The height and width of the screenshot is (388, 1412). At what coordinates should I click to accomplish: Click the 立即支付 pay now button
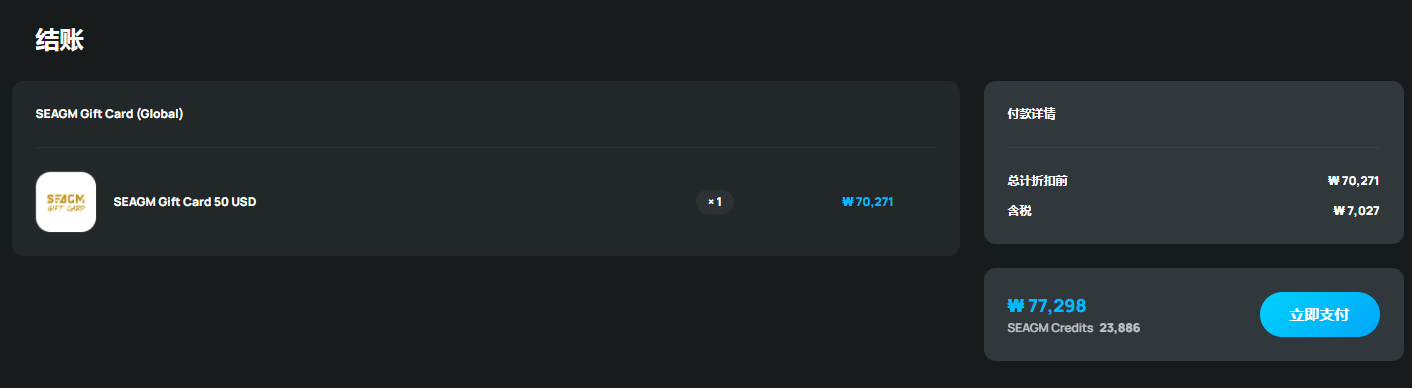click(x=1319, y=315)
